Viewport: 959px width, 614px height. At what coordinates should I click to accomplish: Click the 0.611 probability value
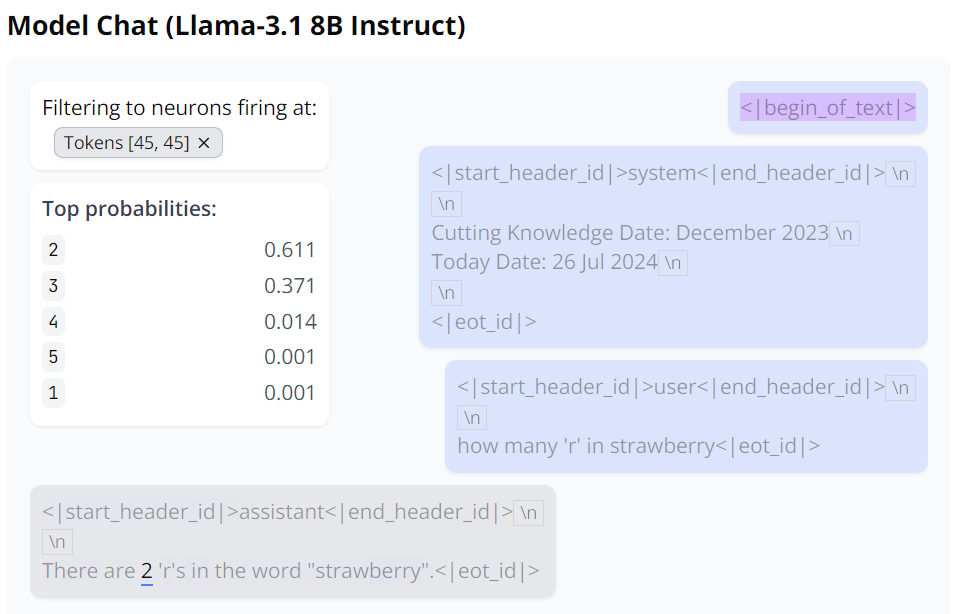[x=290, y=250]
